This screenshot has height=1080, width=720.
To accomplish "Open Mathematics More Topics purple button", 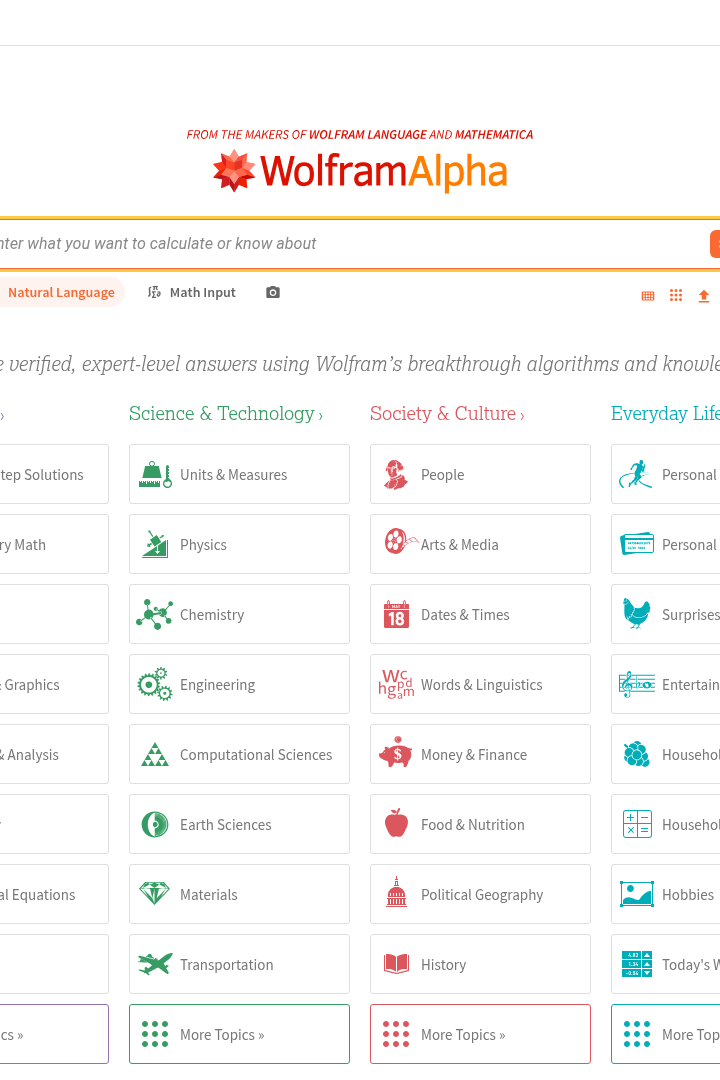I will point(54,1034).
